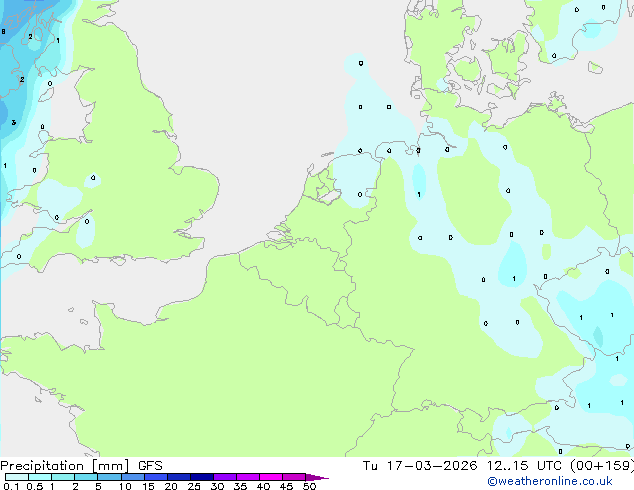Click legend scale label "35"
This screenshot has width=634, height=490.
click(240, 486)
